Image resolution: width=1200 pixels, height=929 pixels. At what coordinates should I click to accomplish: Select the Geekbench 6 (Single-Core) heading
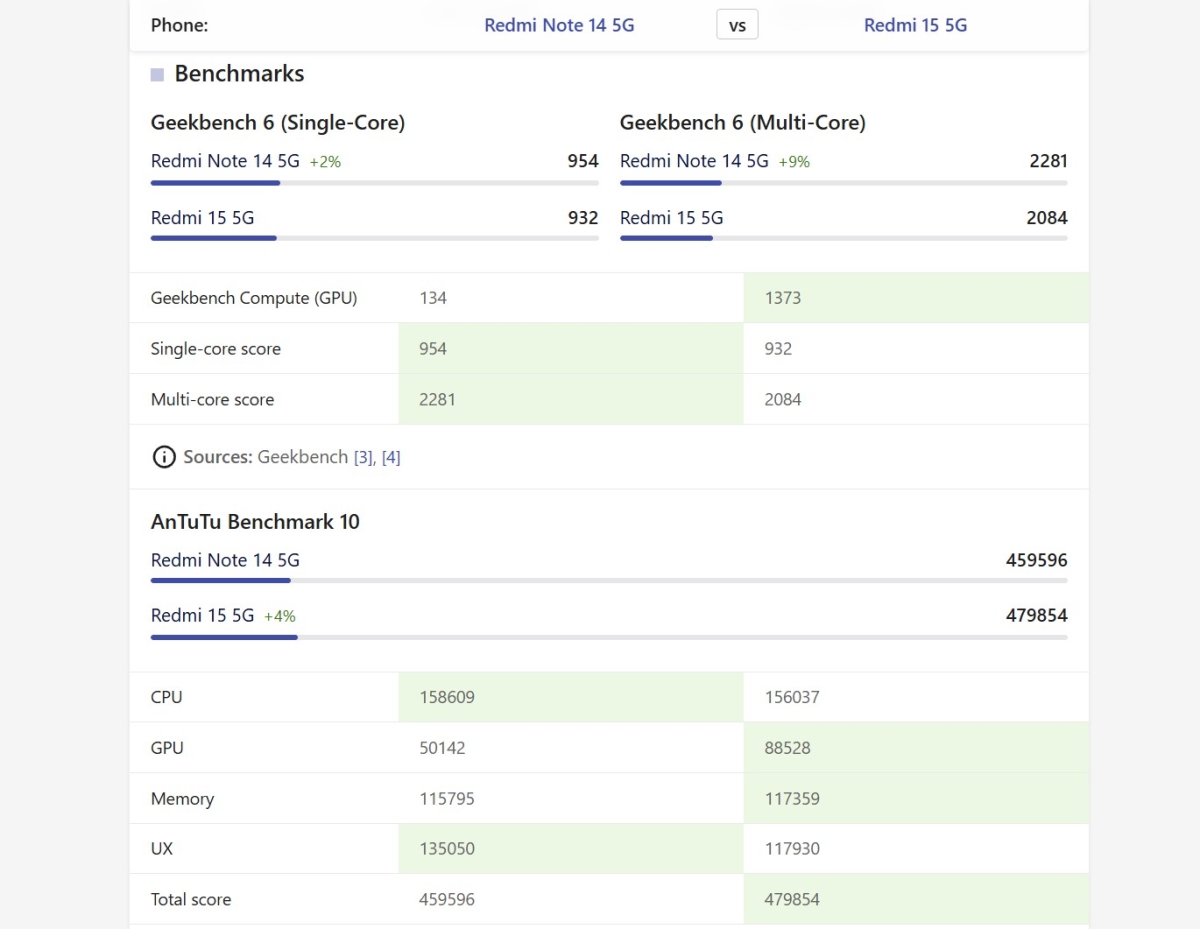coord(277,122)
